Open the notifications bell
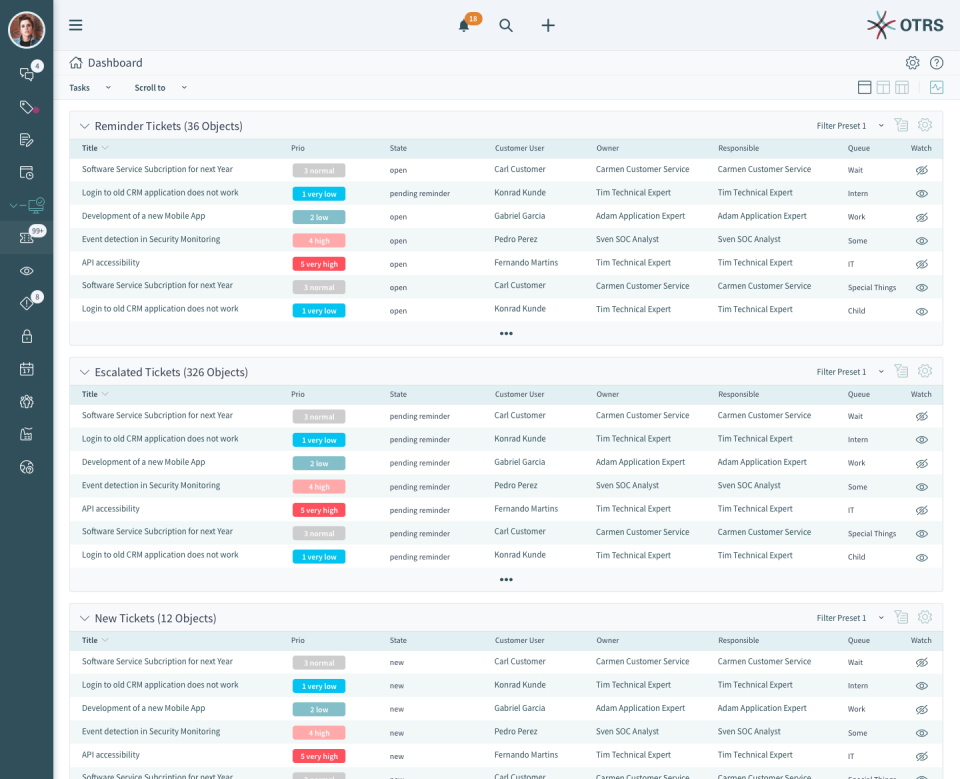The height and width of the screenshot is (779, 960). pyautogui.click(x=464, y=26)
